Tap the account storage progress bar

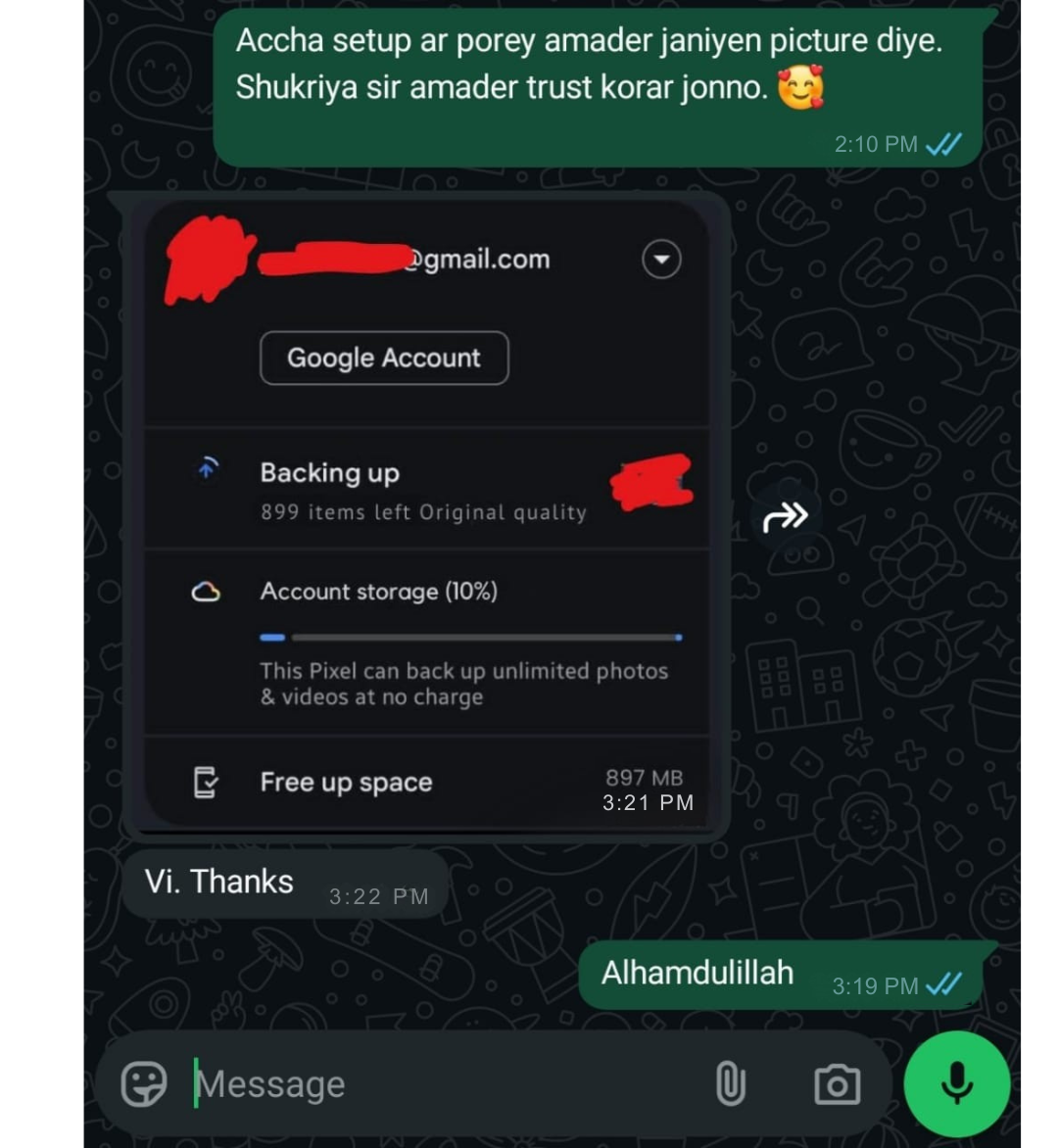[471, 638]
